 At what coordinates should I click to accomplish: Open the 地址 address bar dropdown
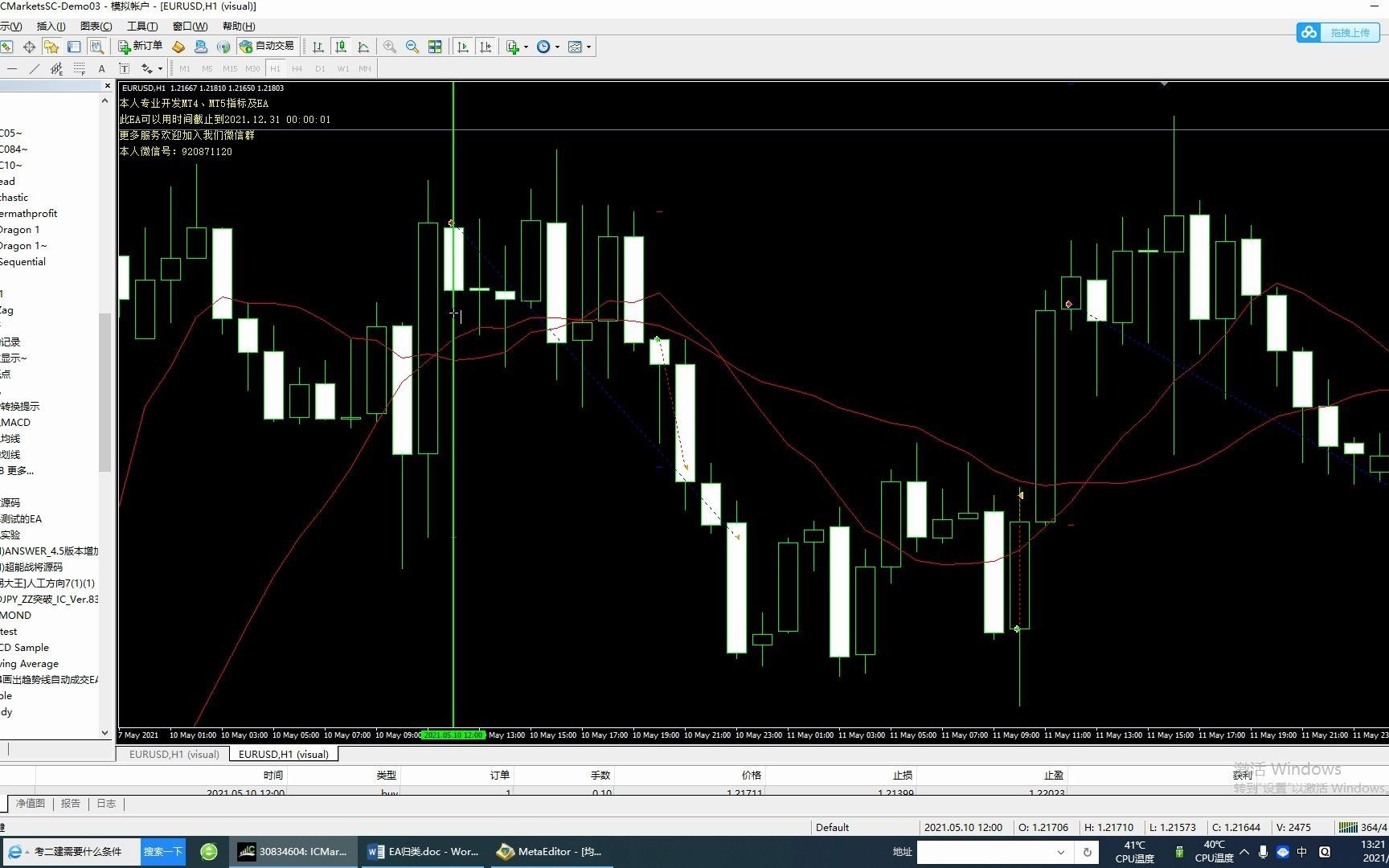(1060, 852)
